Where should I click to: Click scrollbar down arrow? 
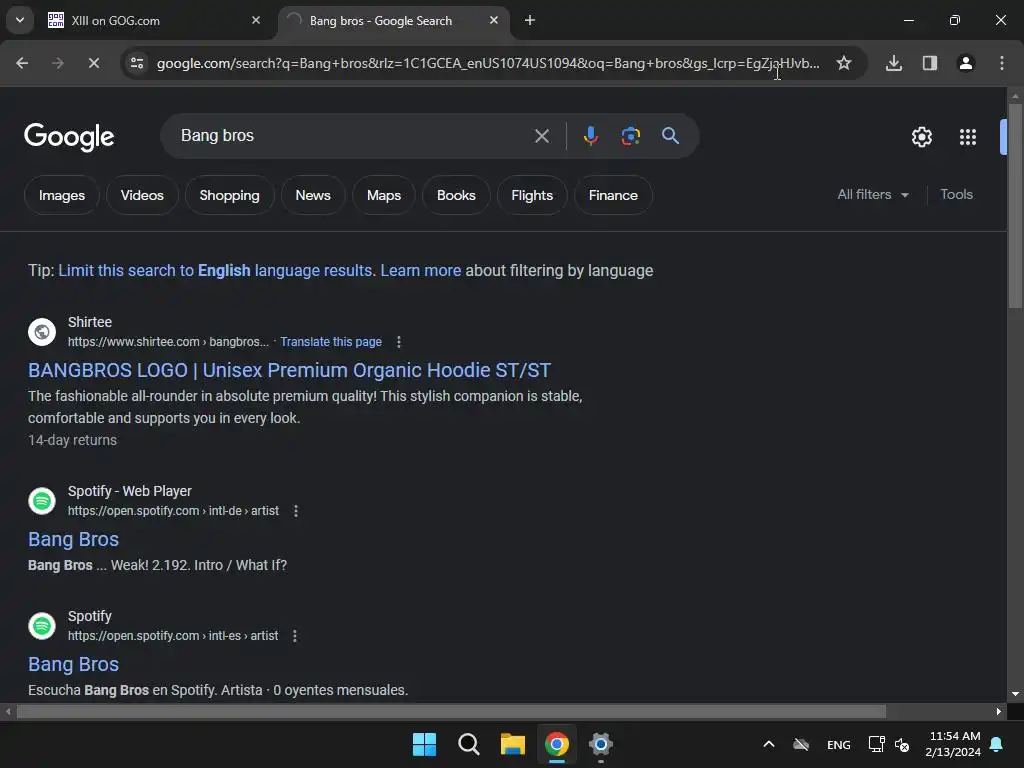[x=1015, y=694]
